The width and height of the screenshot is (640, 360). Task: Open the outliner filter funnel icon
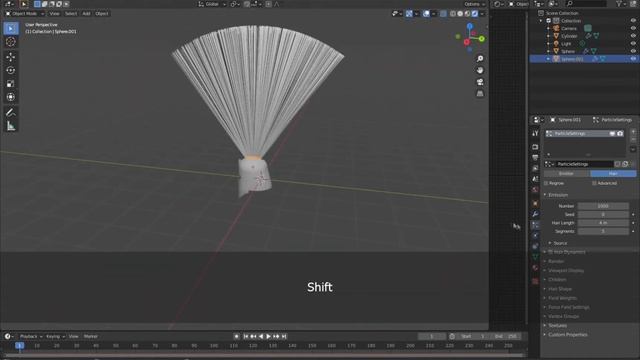pyautogui.click(x=619, y=4)
